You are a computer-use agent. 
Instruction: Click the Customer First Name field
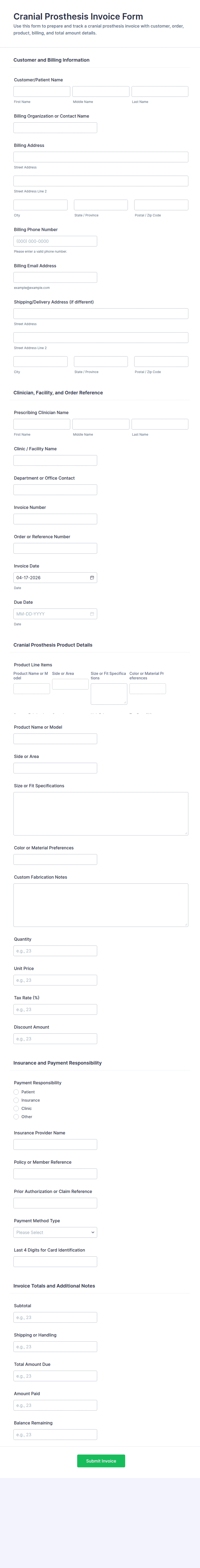(x=41, y=91)
